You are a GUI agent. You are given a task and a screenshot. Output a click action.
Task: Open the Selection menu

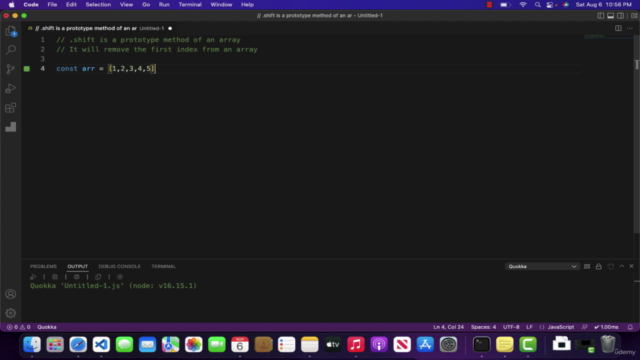(x=98, y=4)
